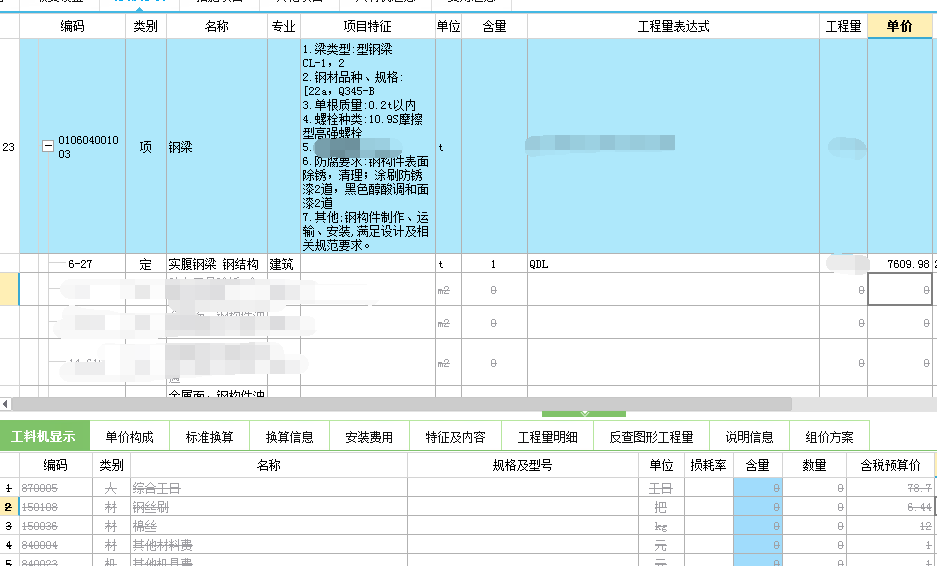Click the upper table 单位 column header
This screenshot has height=566, width=937.
pos(448,26)
